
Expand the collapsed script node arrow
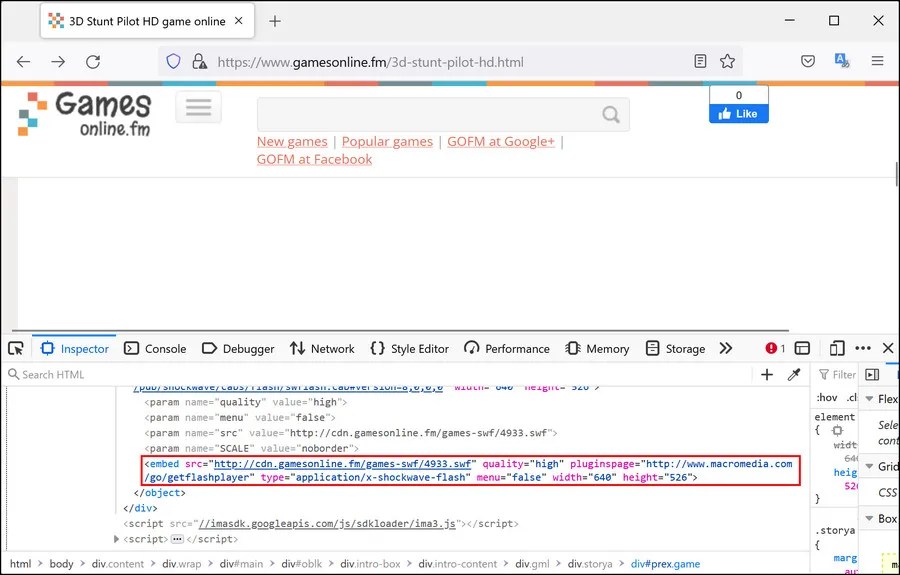(117, 539)
